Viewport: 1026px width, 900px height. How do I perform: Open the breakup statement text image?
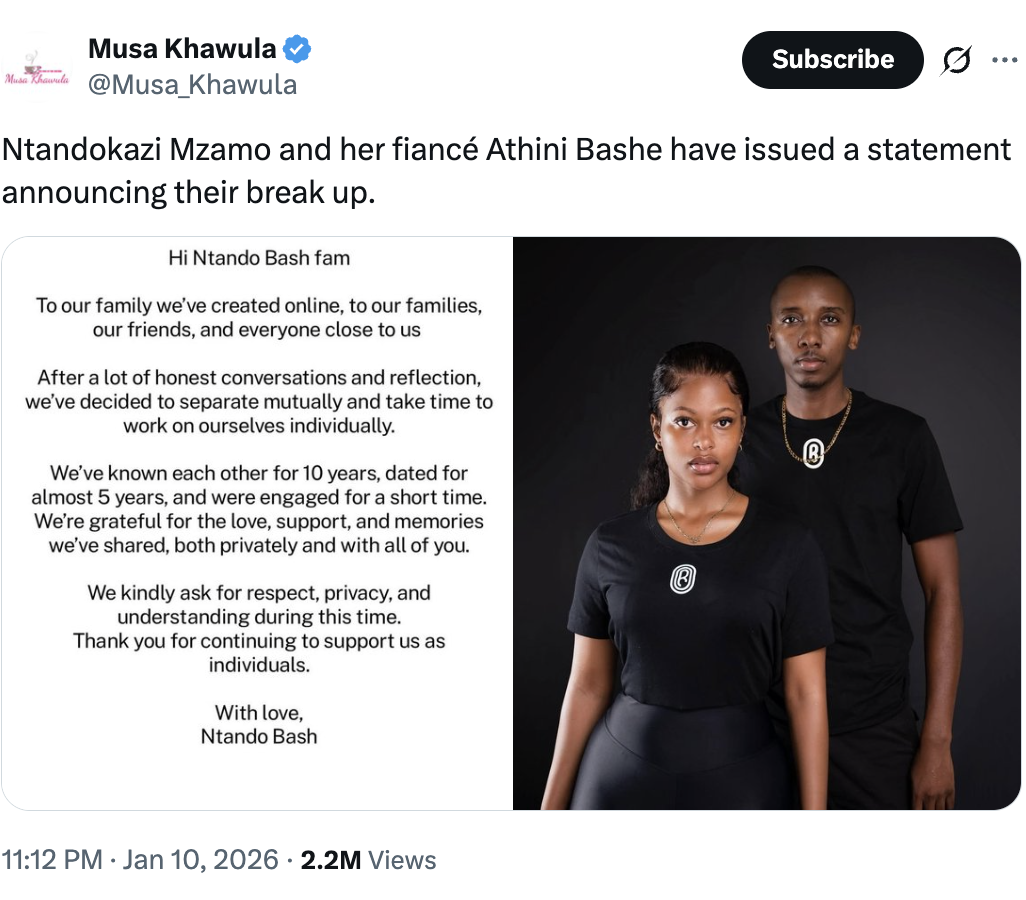[258, 523]
